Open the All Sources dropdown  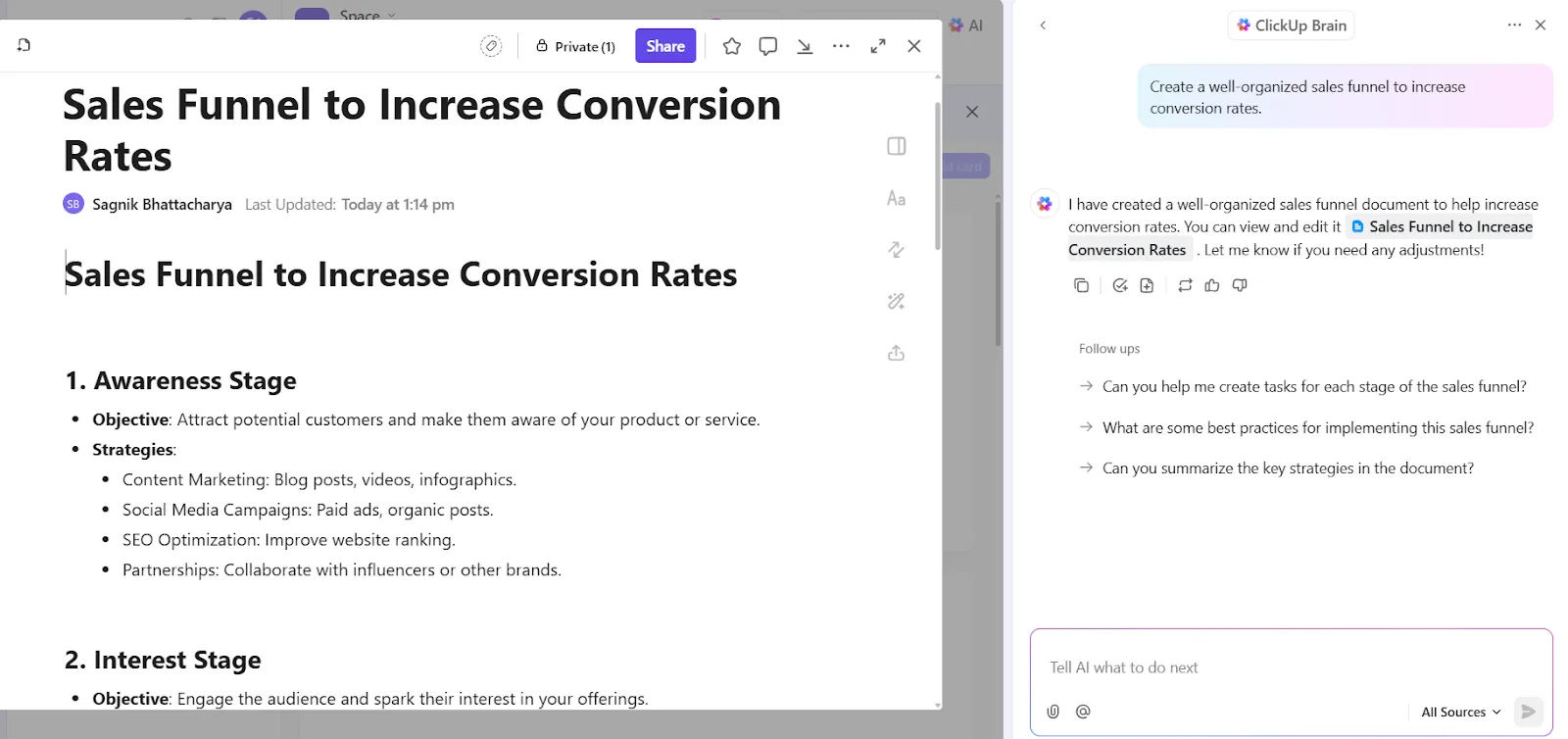click(x=1460, y=712)
